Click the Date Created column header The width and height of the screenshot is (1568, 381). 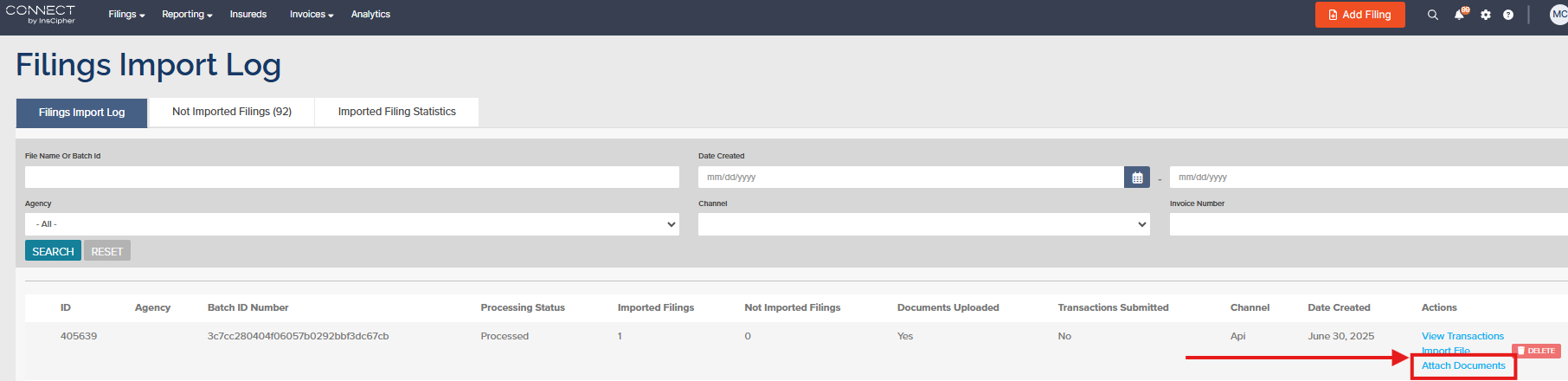click(x=1339, y=307)
